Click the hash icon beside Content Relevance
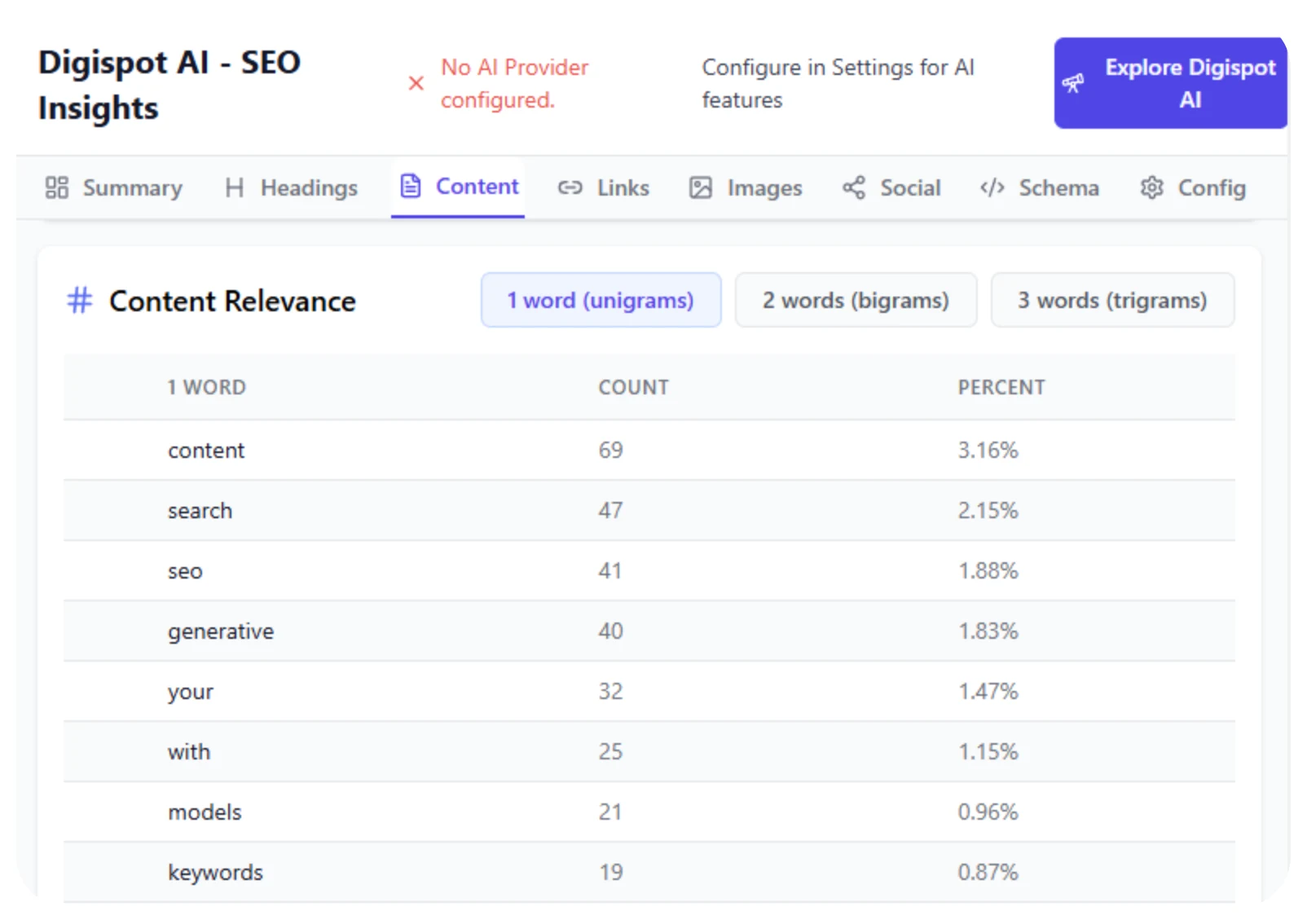This screenshot has width=1307, height=924. click(x=80, y=301)
